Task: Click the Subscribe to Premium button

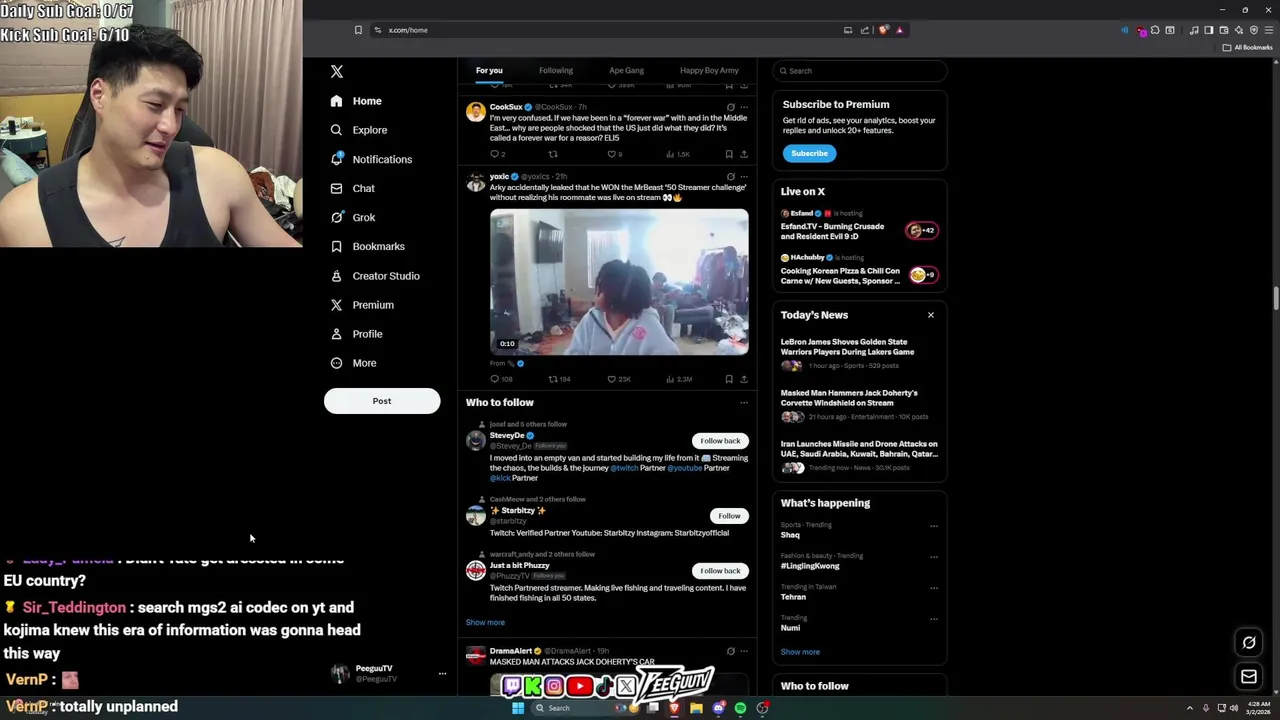Action: (x=809, y=153)
